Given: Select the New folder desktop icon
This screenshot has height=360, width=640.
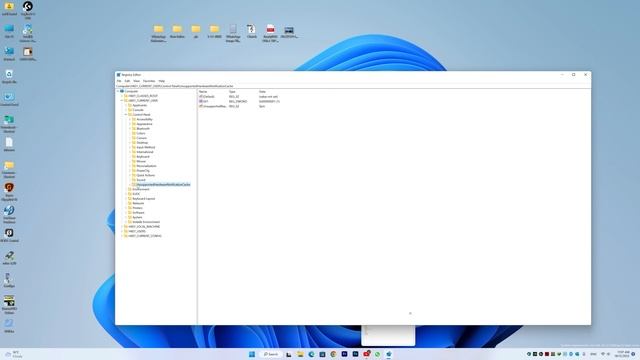Looking at the screenshot, I should point(177,32).
